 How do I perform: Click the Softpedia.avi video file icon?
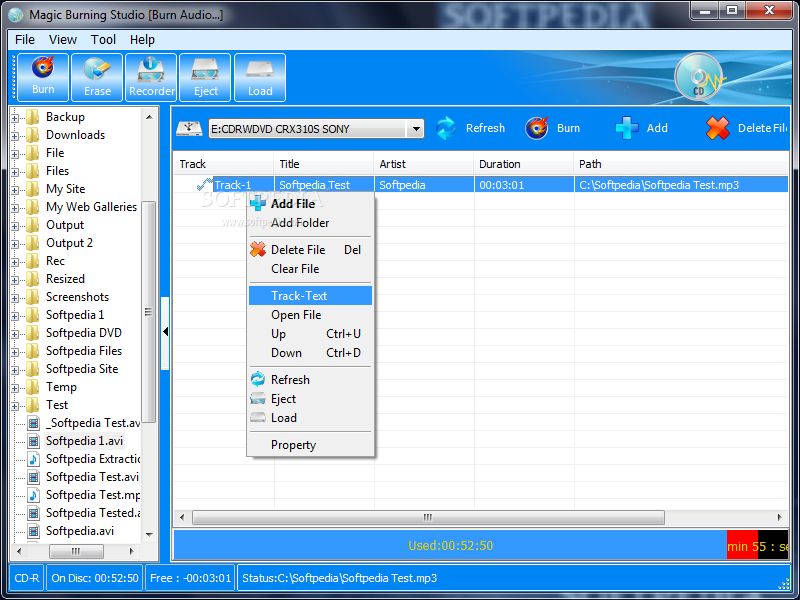(34, 531)
